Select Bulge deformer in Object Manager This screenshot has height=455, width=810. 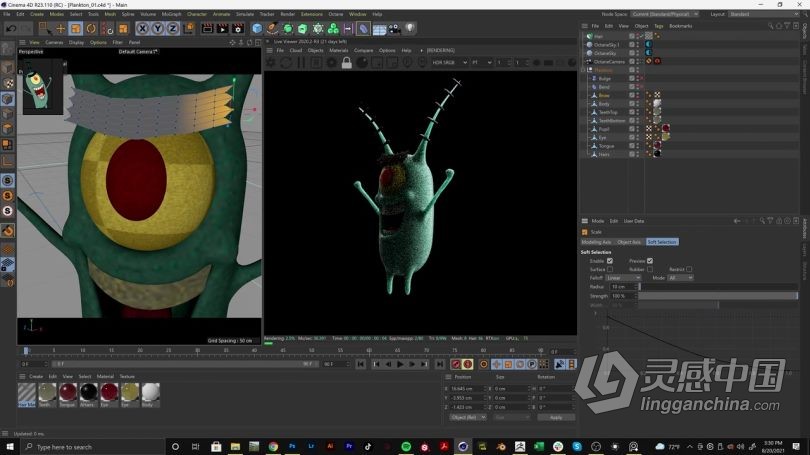604,79
